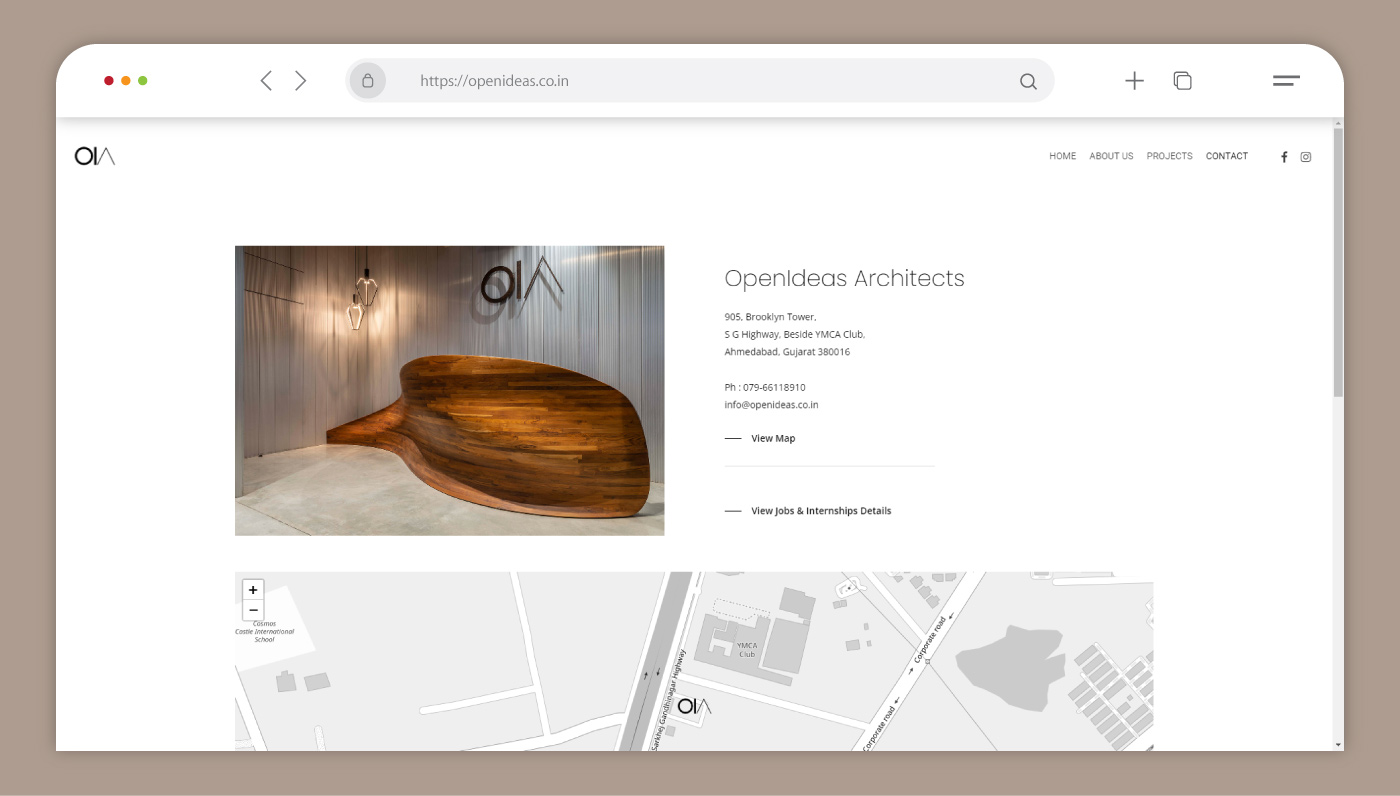The width and height of the screenshot is (1400, 796).
Task: Click the scrollbar up arrow
Action: point(1338,123)
